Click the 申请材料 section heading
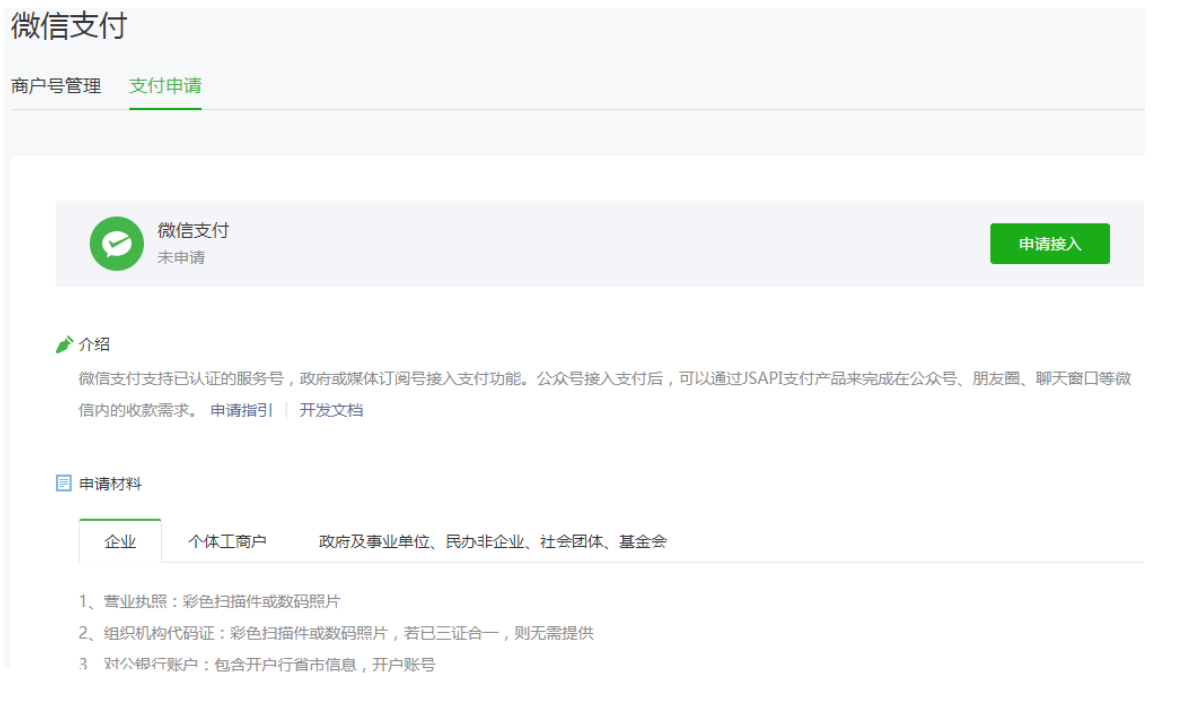This screenshot has width=1186, height=706. (110, 484)
